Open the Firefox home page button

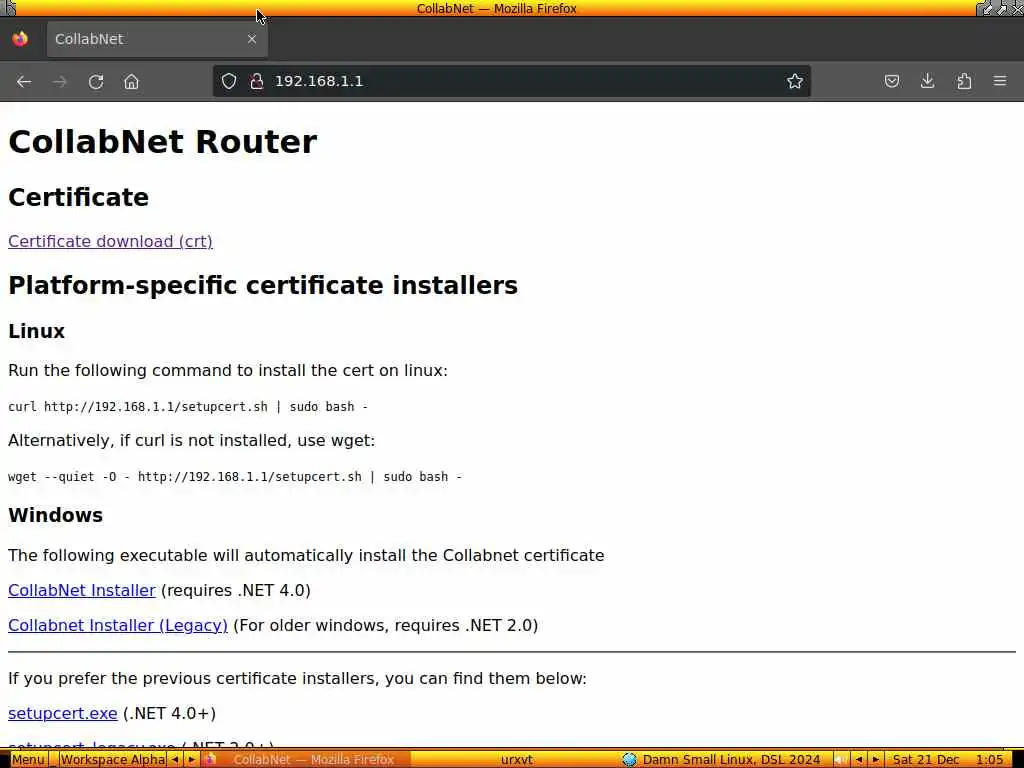point(131,82)
